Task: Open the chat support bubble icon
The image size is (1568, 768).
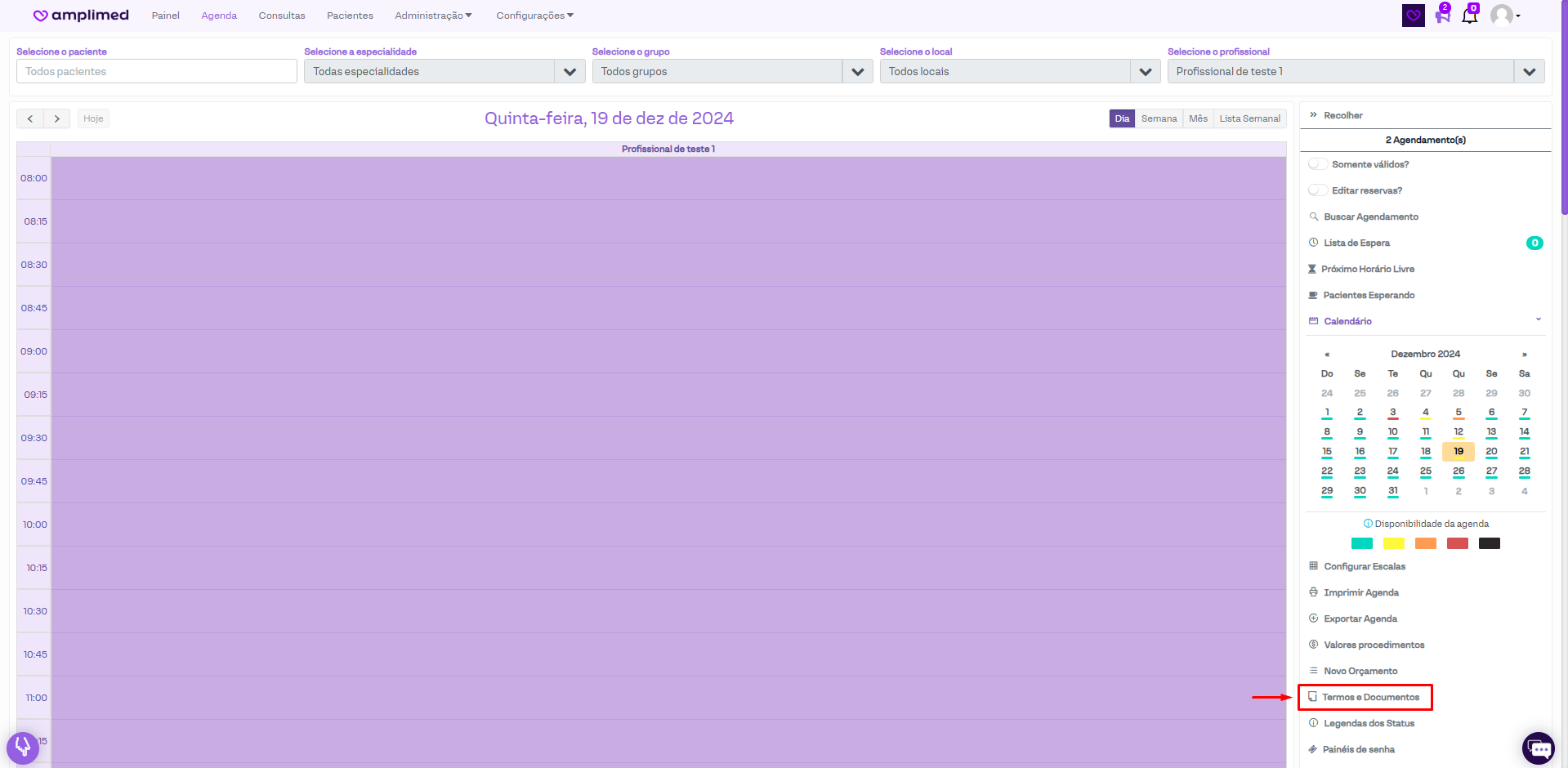Action: [1539, 748]
